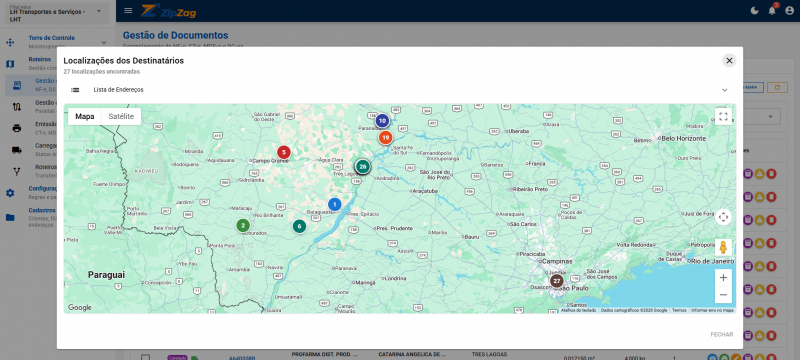800x360 pixels.
Task: Click the swap arrows sidebar icon
Action: 17,107
